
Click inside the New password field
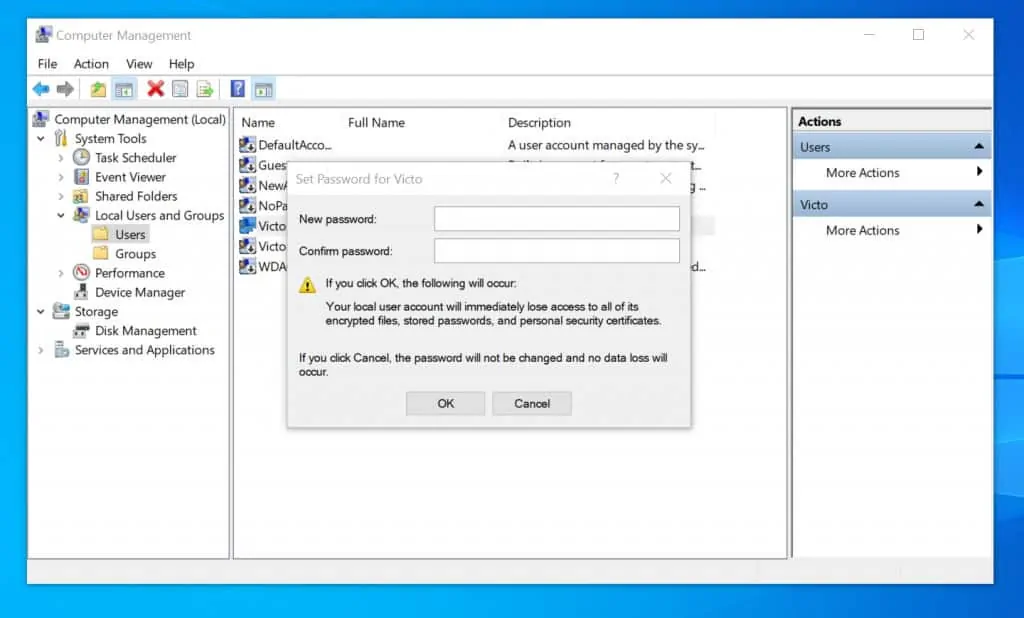[x=556, y=218]
